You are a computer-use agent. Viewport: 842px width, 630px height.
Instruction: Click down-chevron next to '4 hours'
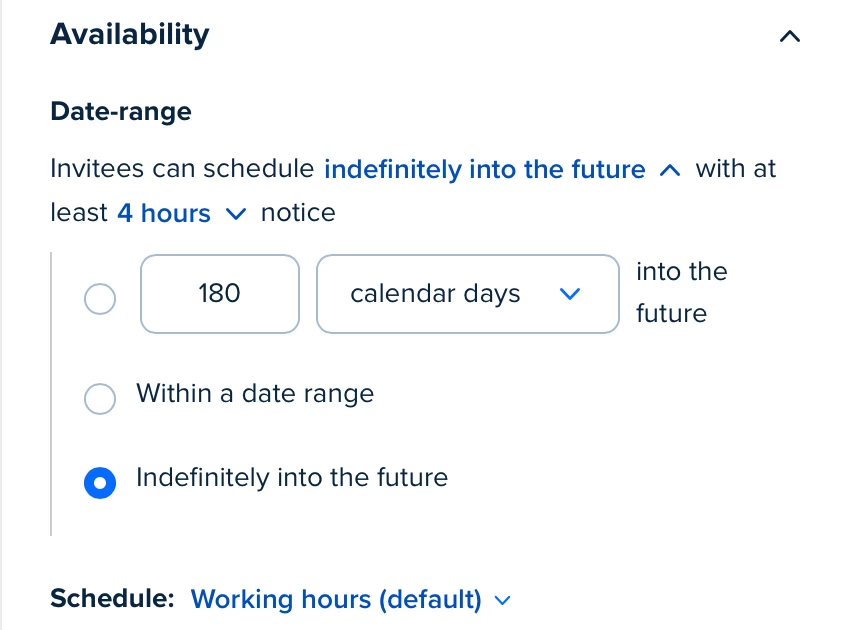[x=236, y=214]
